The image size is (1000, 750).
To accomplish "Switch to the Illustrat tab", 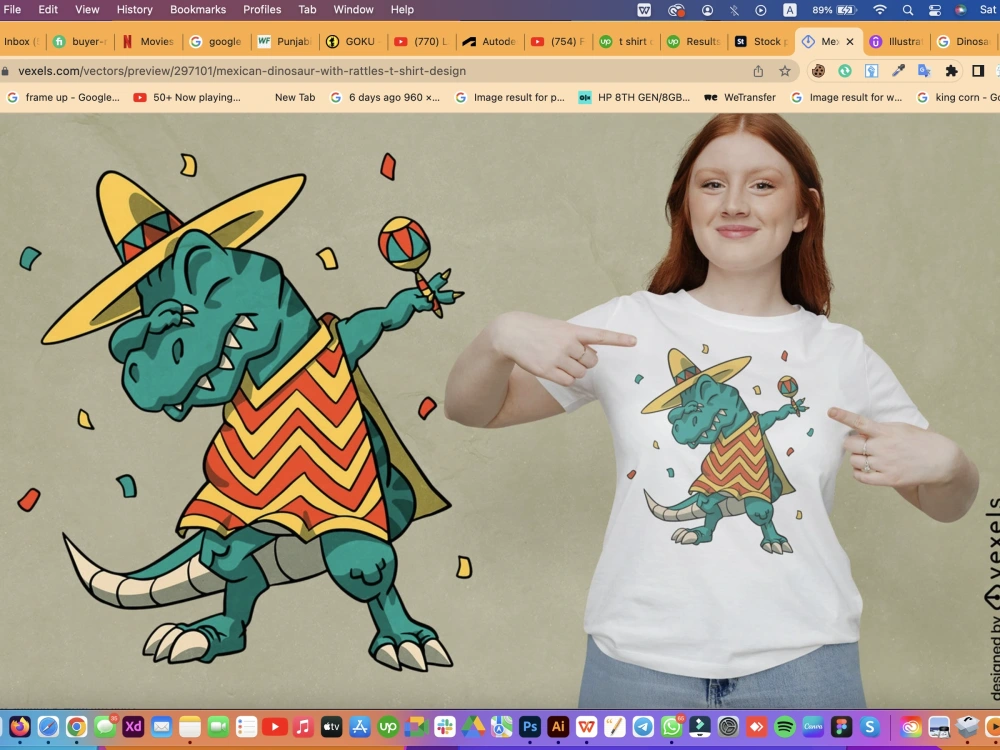I will click(x=898, y=41).
